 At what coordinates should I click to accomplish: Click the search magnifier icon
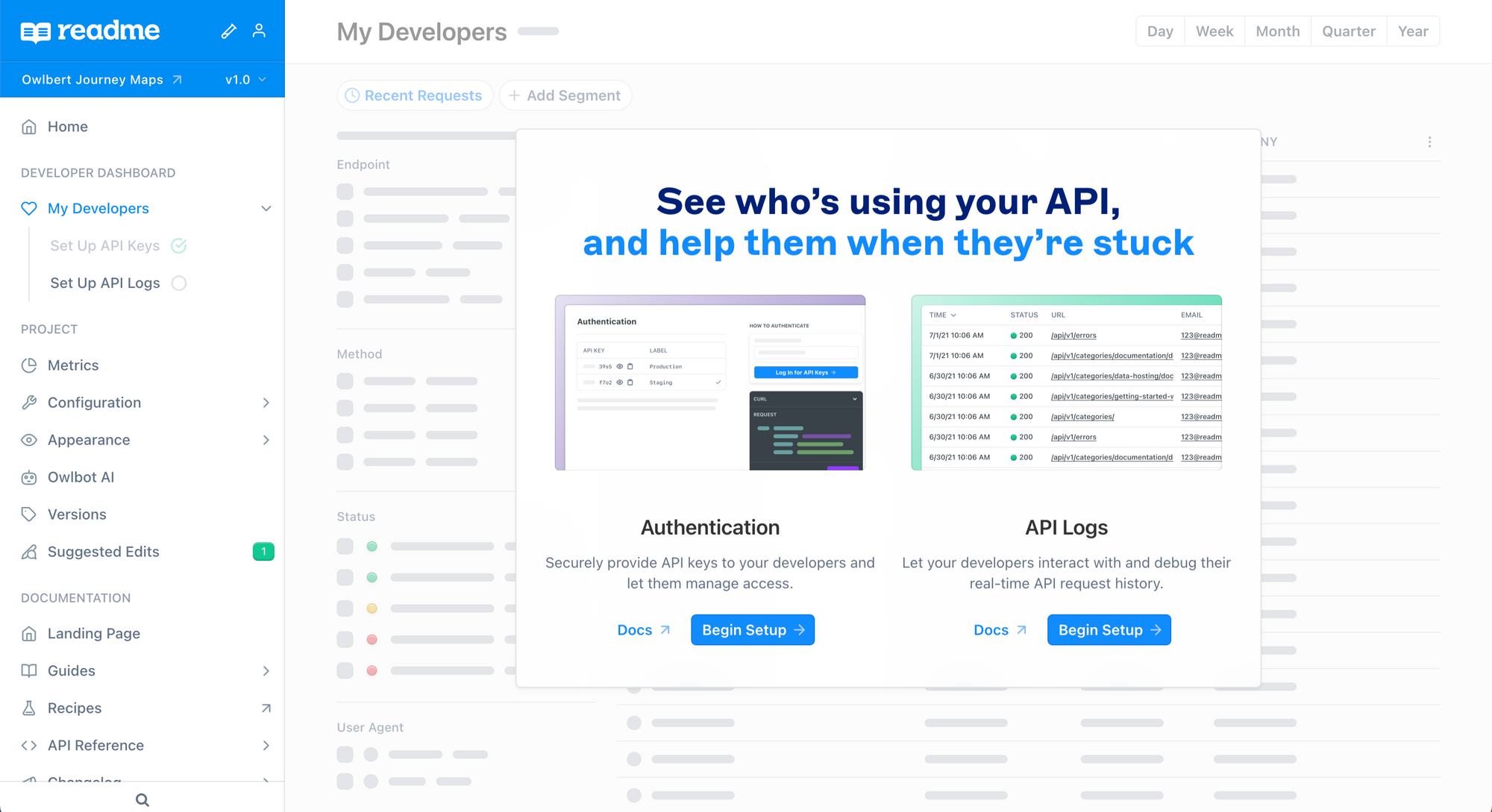(x=143, y=796)
